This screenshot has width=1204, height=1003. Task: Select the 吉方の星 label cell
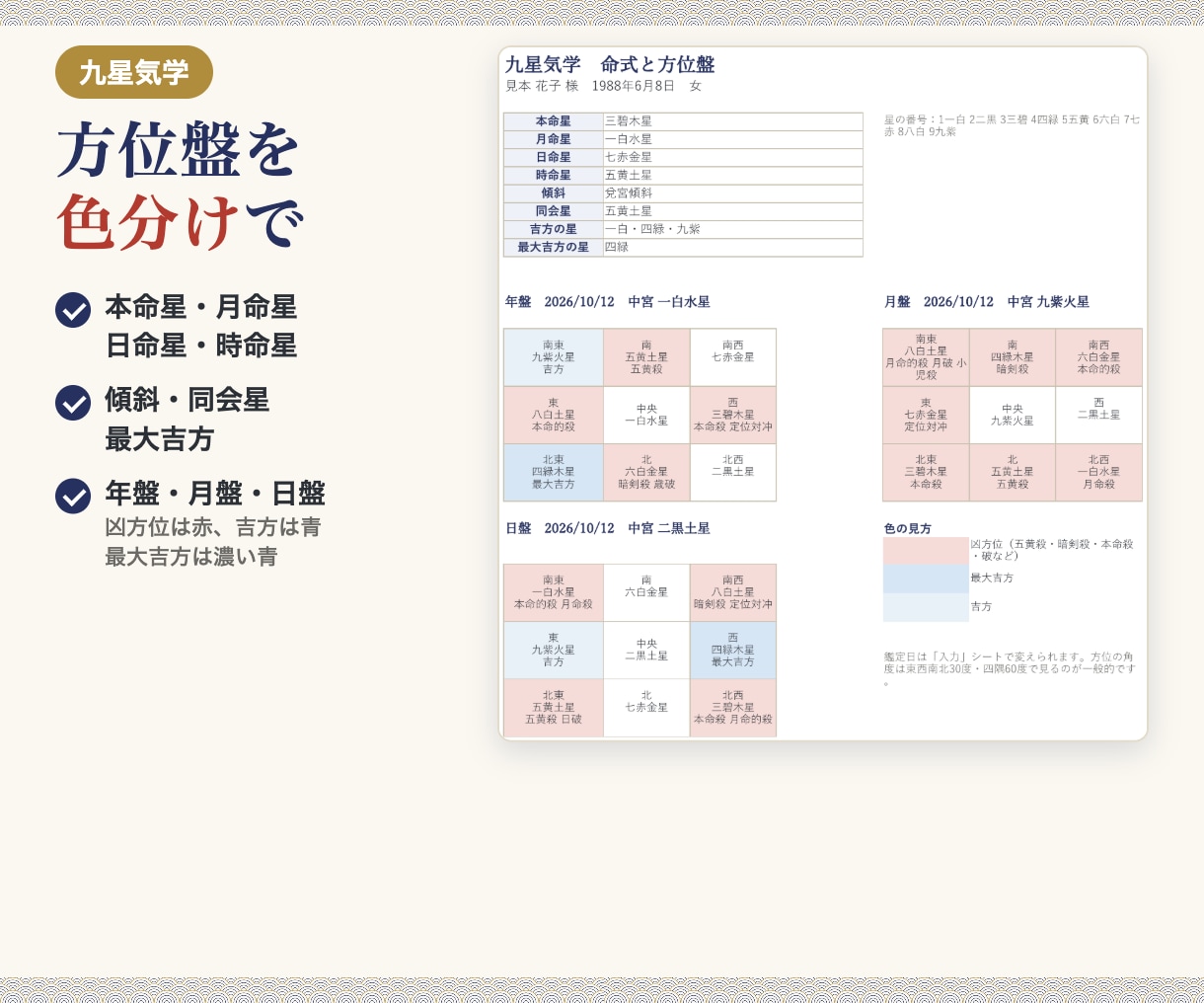point(554,229)
